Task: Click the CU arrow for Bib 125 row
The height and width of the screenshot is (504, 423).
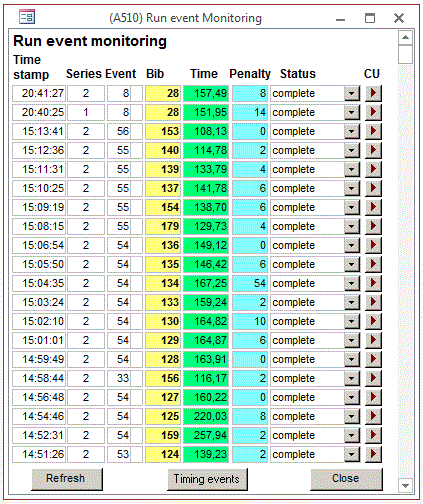Action: [x=373, y=416]
